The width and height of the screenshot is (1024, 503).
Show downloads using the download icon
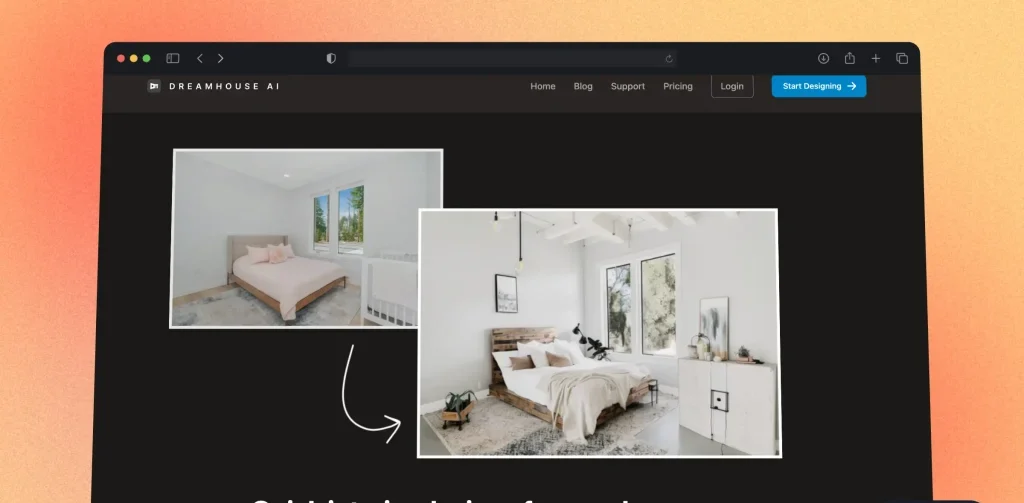point(824,59)
